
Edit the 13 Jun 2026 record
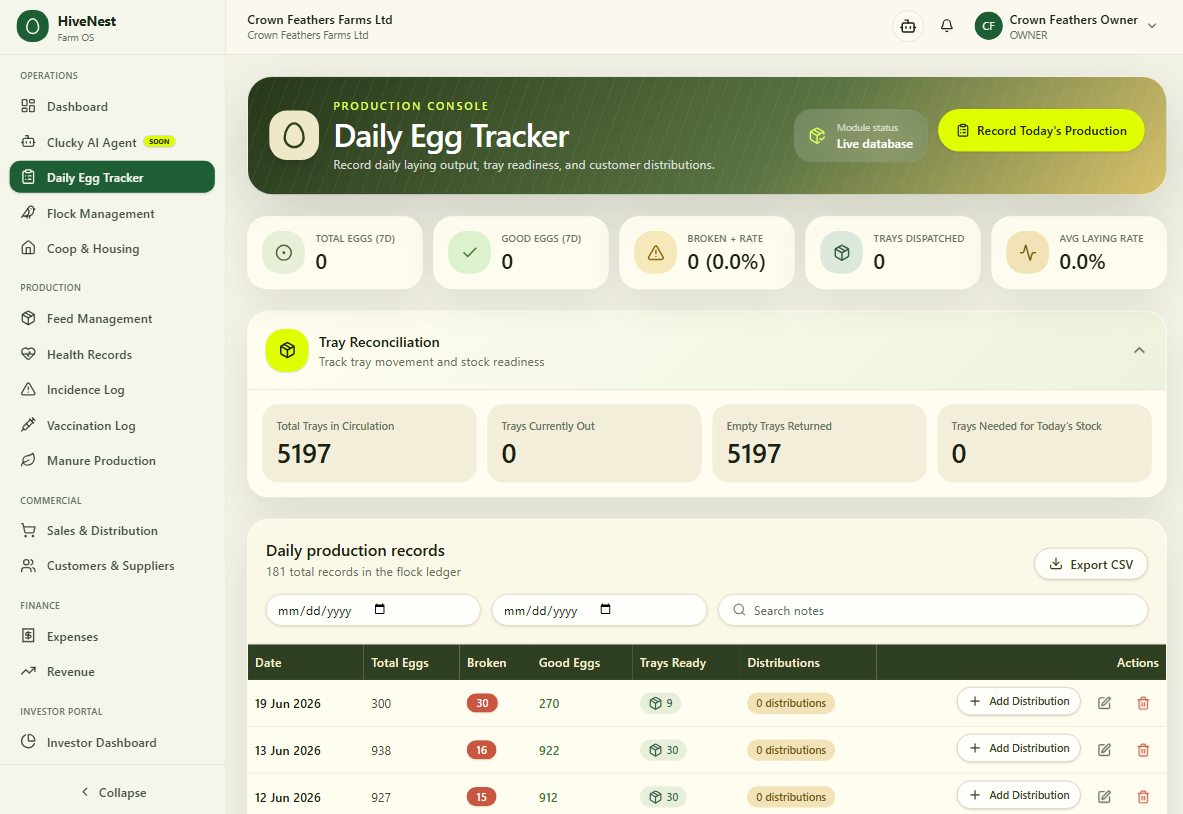click(x=1104, y=750)
